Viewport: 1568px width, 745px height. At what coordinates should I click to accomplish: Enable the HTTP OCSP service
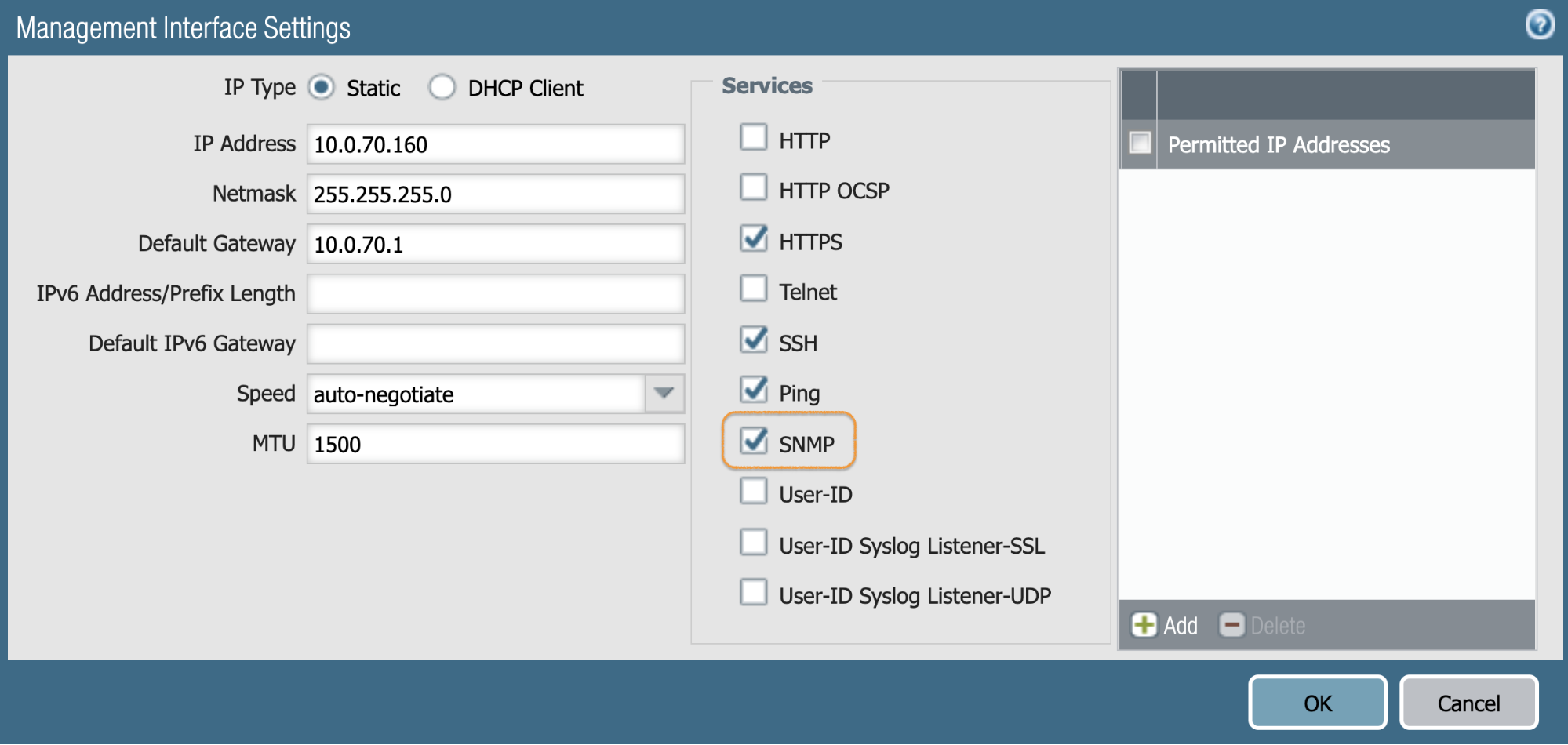[x=753, y=187]
